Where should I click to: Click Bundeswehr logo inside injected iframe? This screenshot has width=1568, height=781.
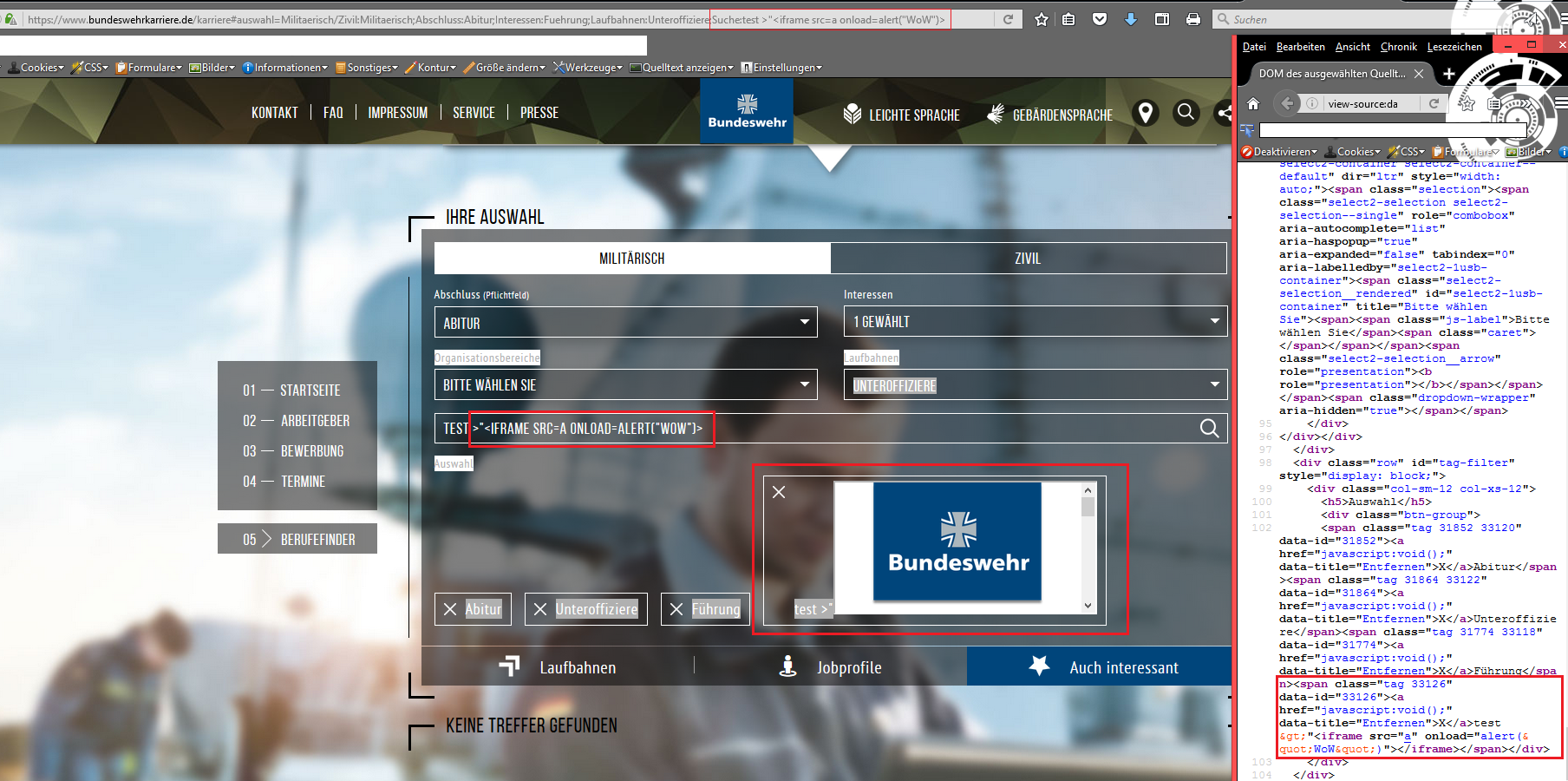957,541
